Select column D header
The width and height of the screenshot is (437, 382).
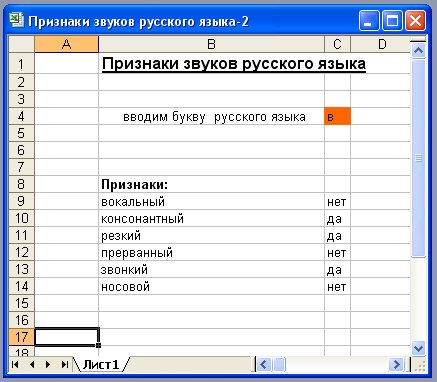click(x=381, y=44)
